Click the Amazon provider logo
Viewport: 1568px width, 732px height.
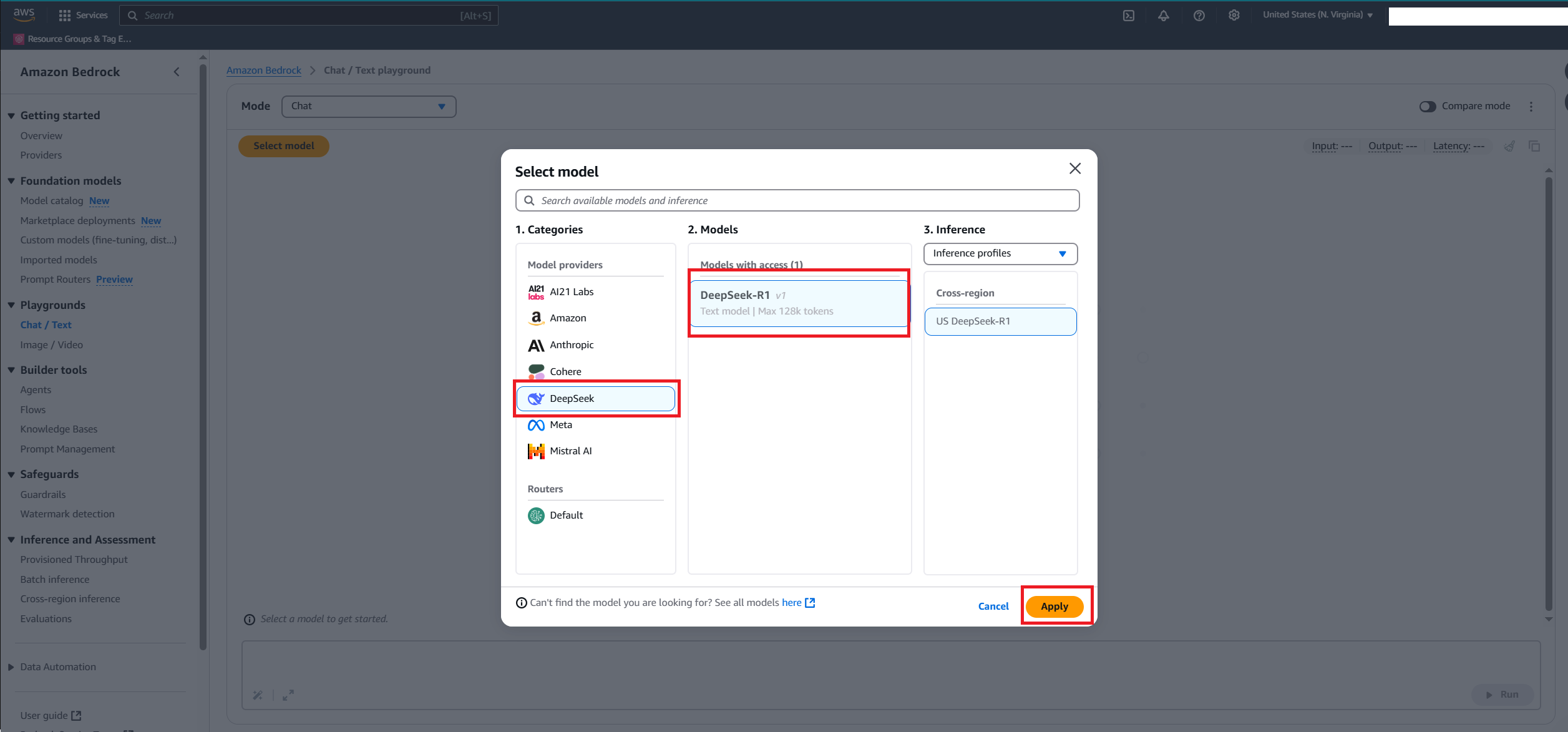[x=536, y=318]
